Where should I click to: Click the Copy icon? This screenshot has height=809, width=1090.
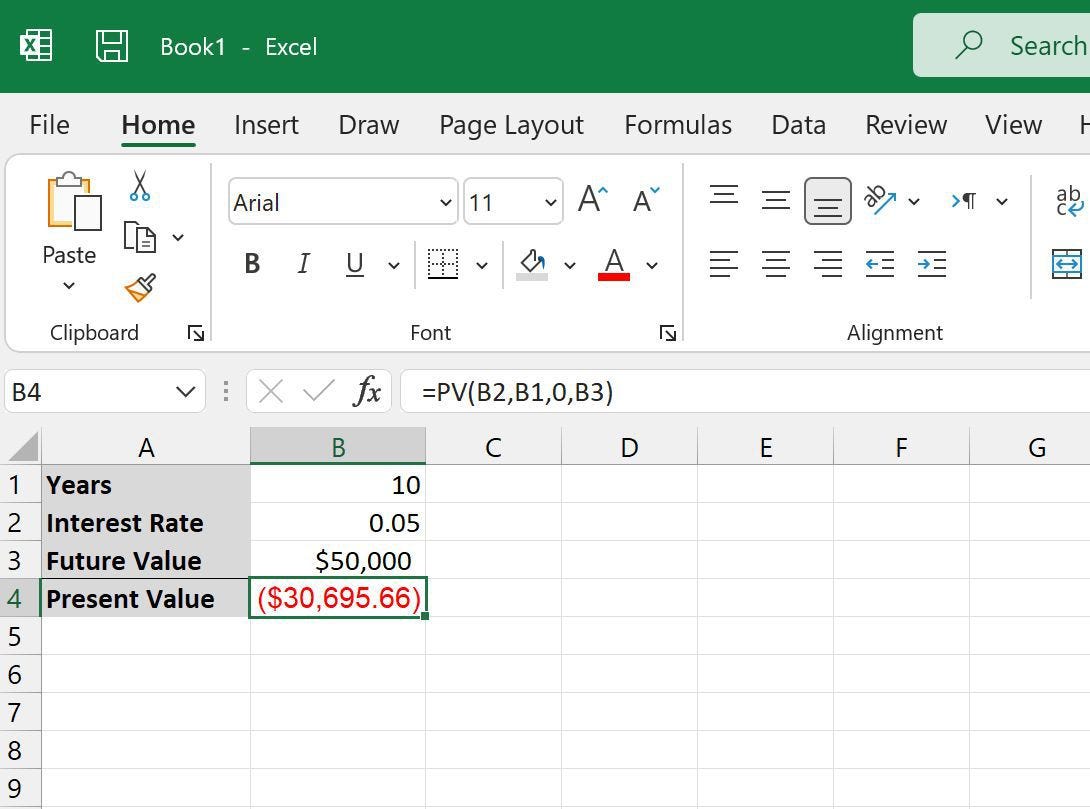pyautogui.click(x=138, y=237)
